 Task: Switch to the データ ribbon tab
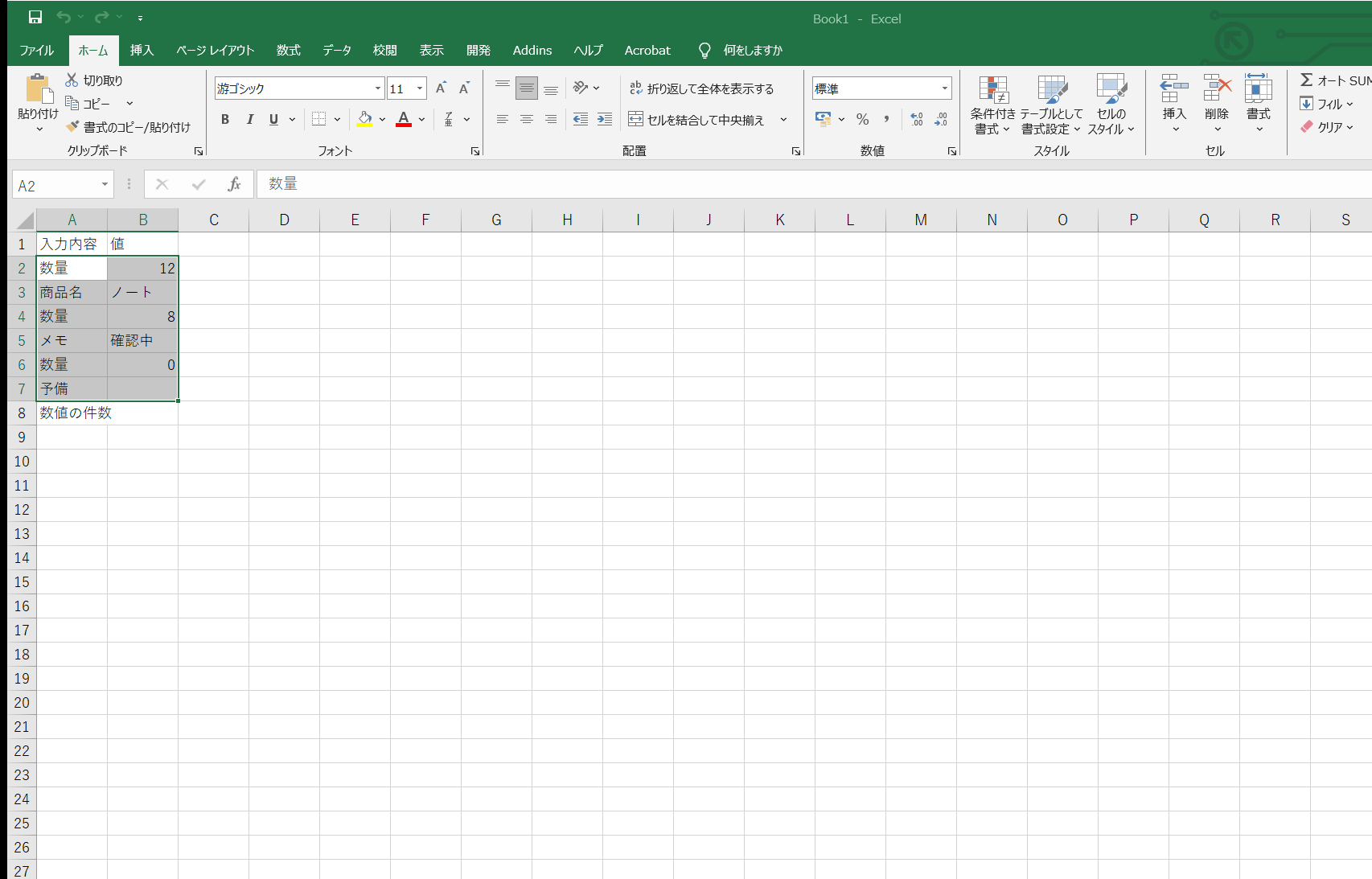[x=337, y=50]
